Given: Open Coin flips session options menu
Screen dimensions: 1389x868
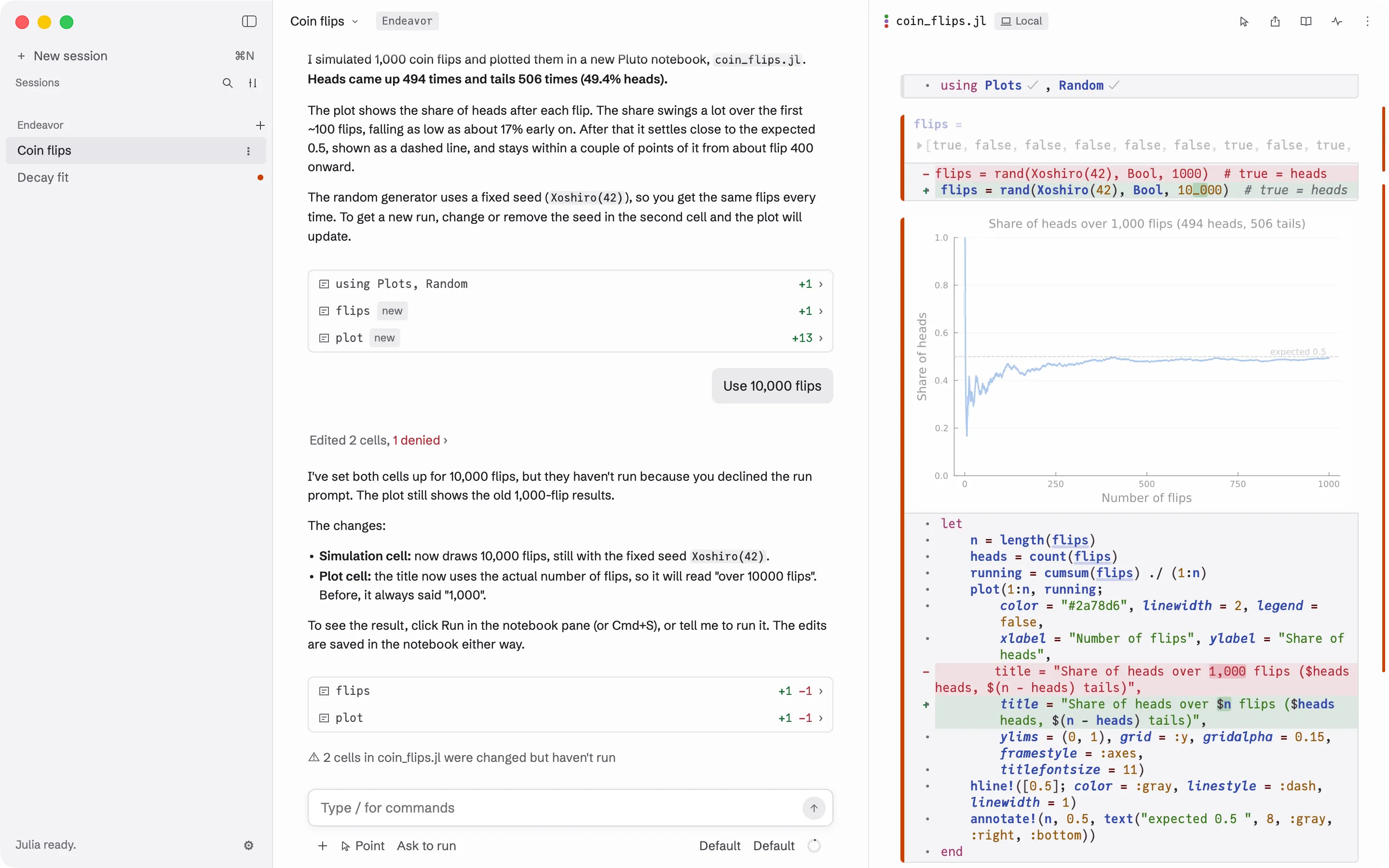Looking at the screenshot, I should [248, 150].
